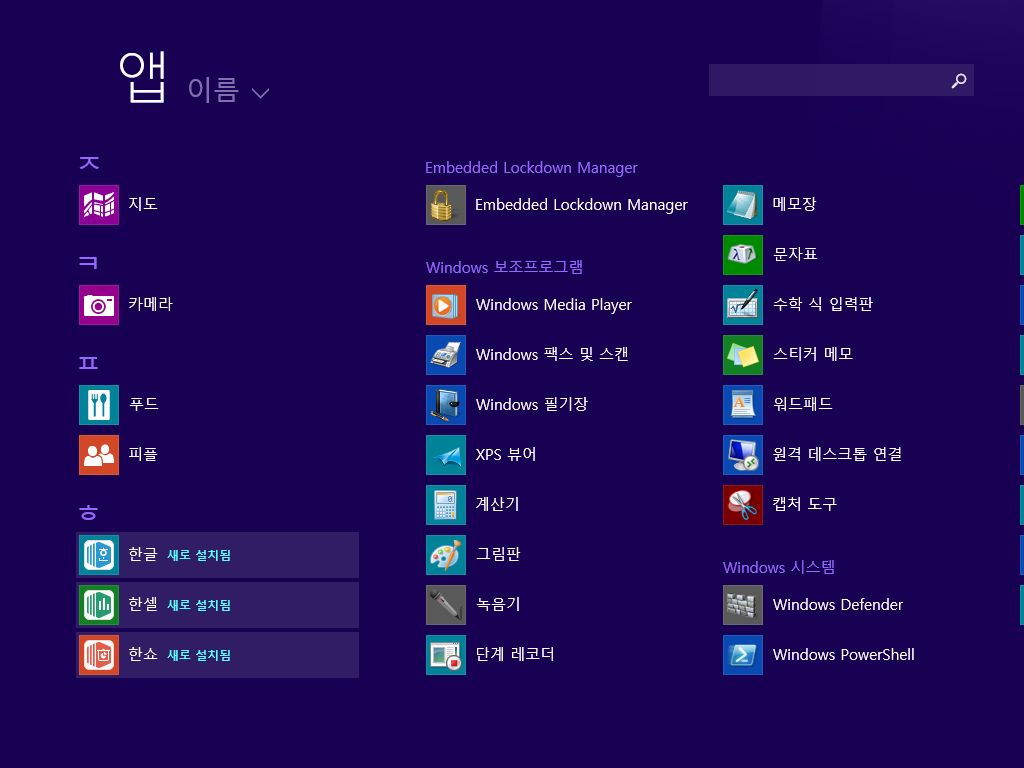This screenshot has height=768, width=1024.
Task: Open 원격 데스크톱 연결 icon
Action: coord(743,455)
